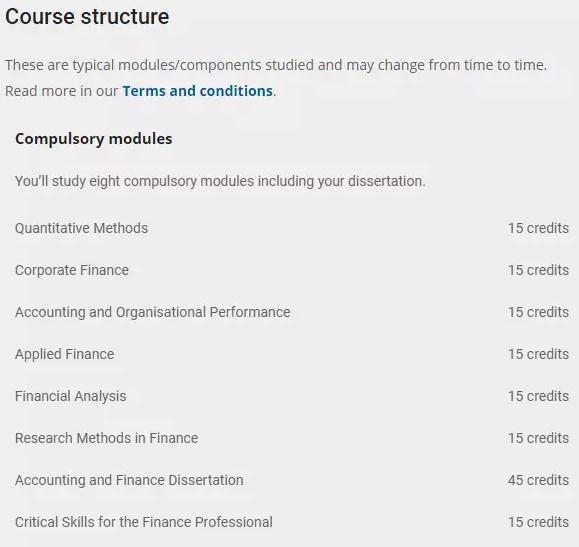This screenshot has height=547, width=579.
Task: Click 15 credits beside Applied Finance
Action: point(538,354)
